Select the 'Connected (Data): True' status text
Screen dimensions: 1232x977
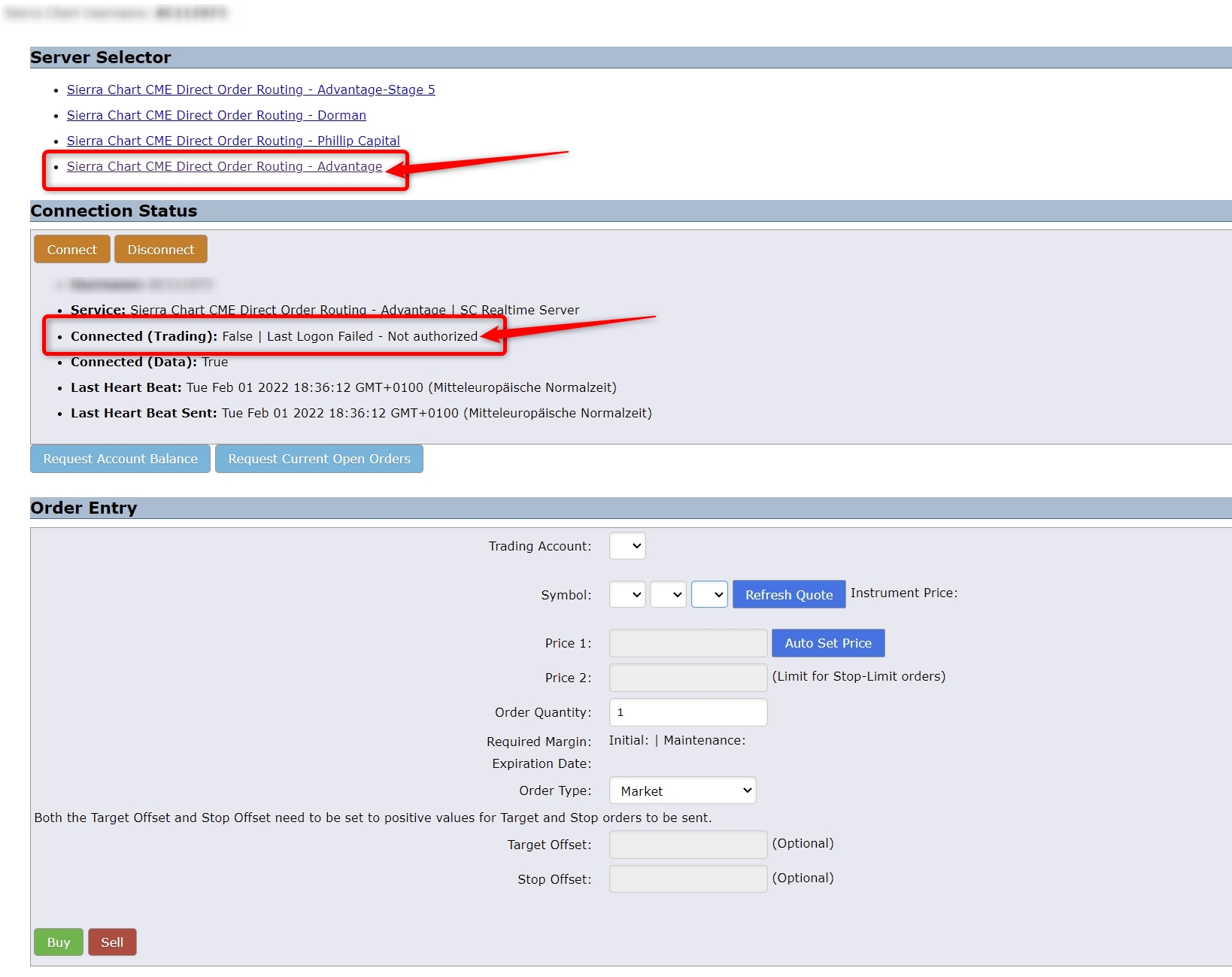tap(149, 362)
